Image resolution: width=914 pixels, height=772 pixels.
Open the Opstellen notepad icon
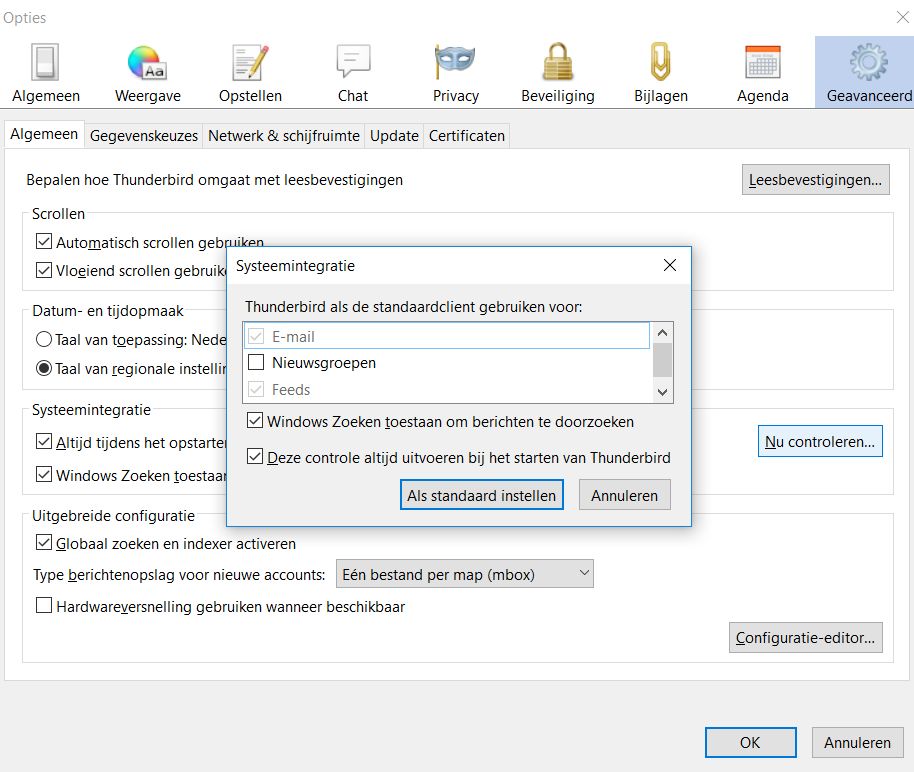click(250, 63)
